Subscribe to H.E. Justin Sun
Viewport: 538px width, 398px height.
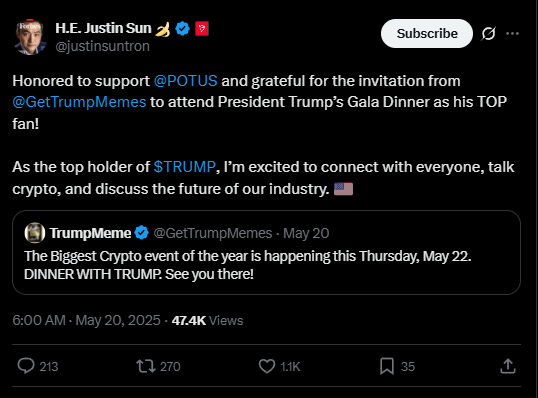pyautogui.click(x=427, y=34)
